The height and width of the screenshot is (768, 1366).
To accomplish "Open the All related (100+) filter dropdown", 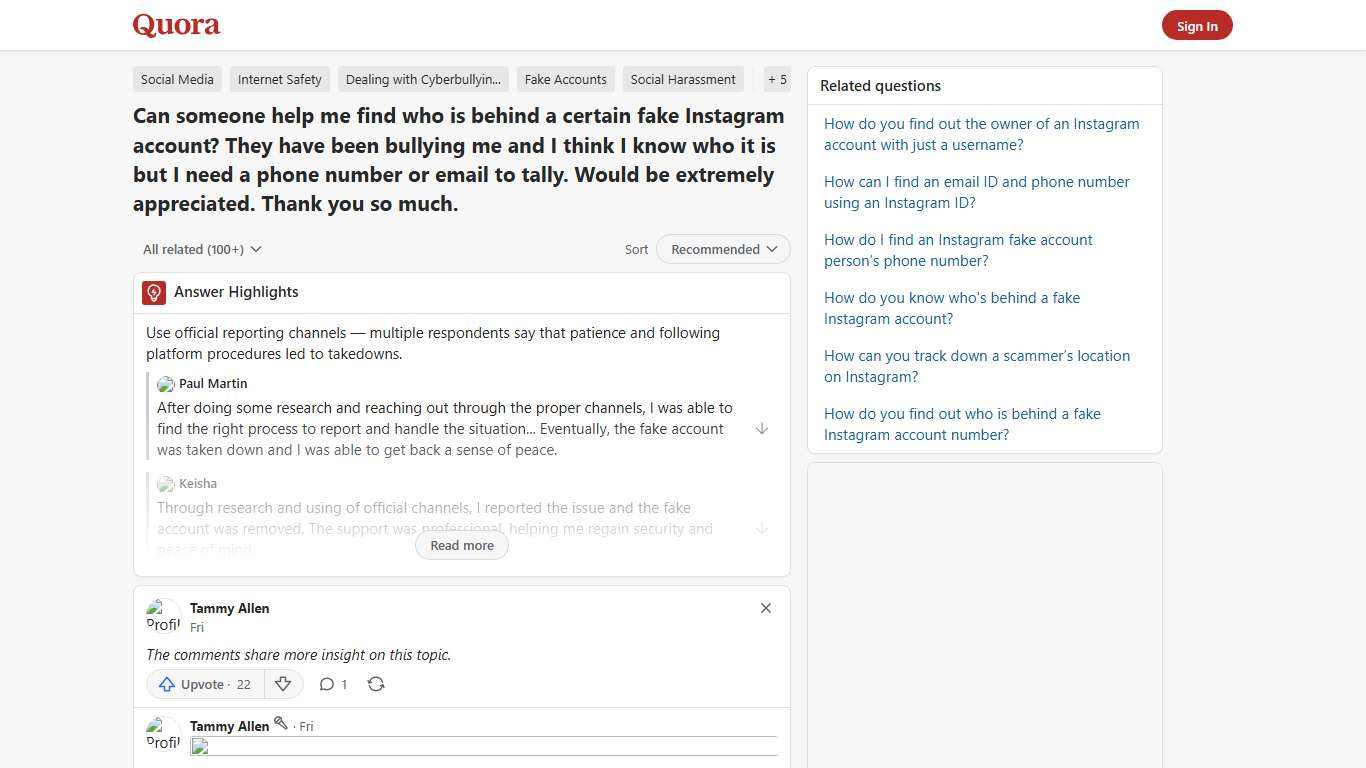I will 202,249.
